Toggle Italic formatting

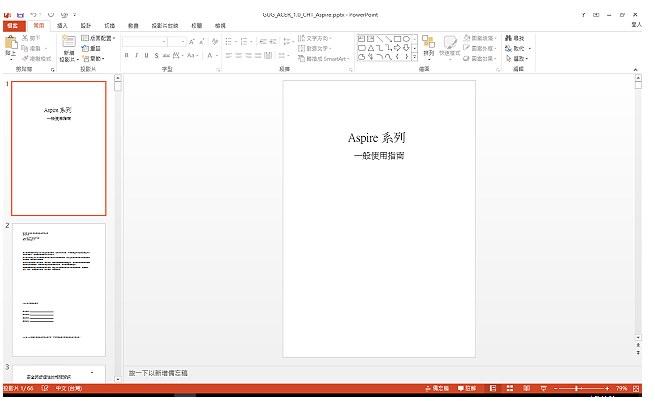coord(137,55)
